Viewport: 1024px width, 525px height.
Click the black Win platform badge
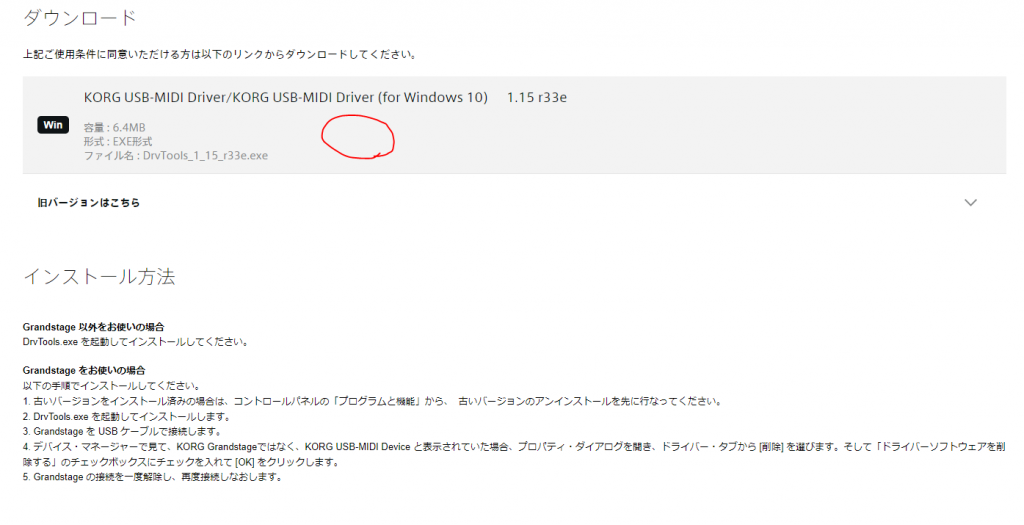(52, 125)
